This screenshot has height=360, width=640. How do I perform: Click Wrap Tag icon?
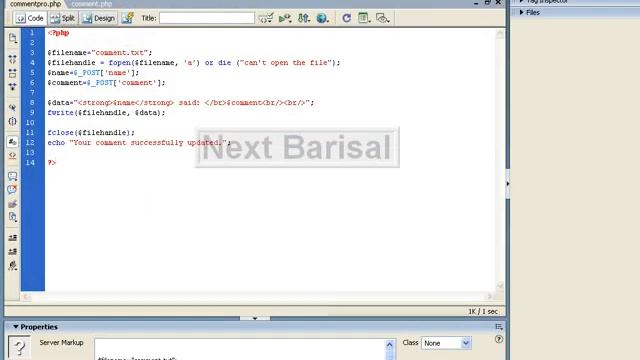pyautogui.click(x=13, y=203)
